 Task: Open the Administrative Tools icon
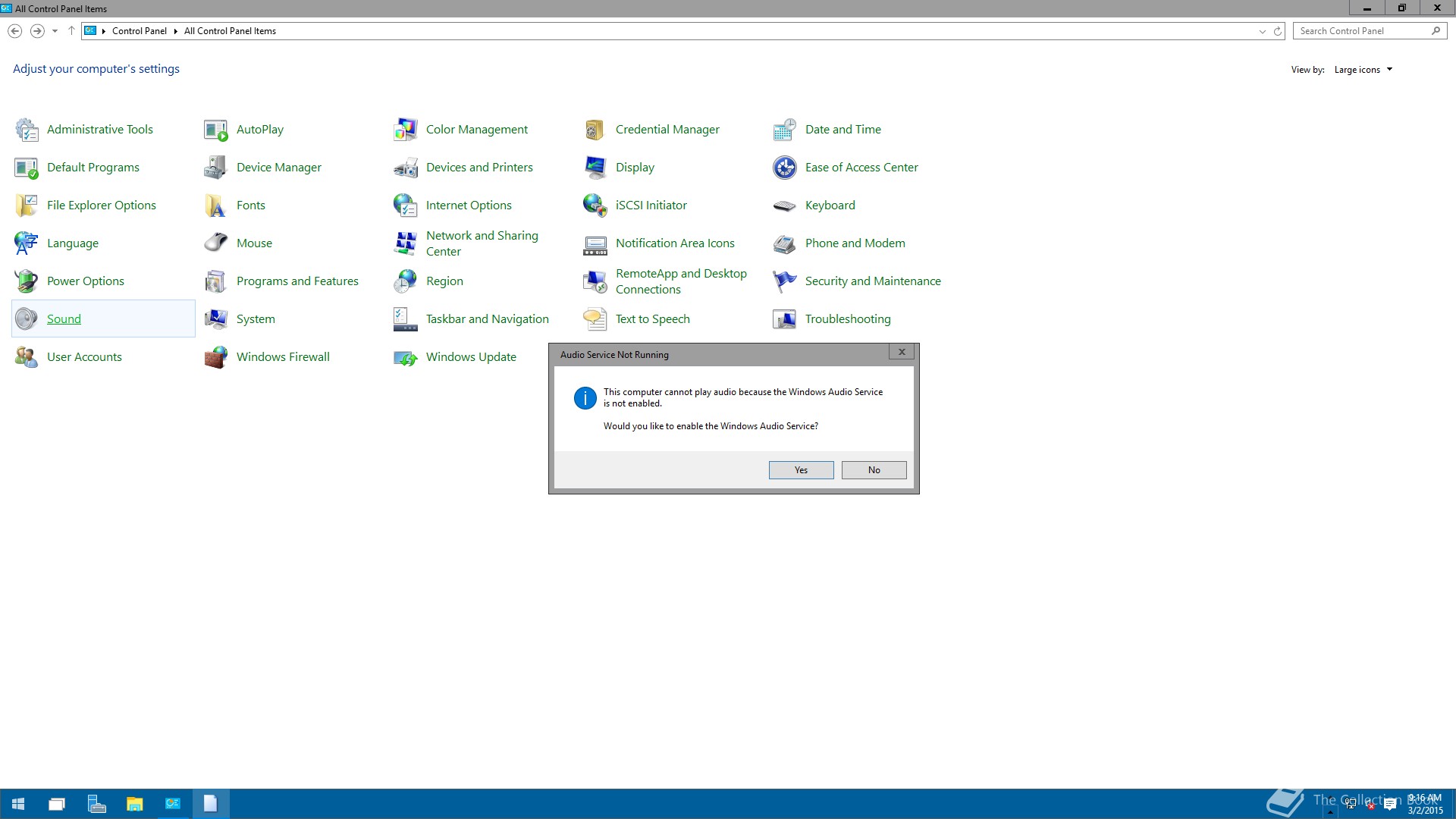pos(27,130)
